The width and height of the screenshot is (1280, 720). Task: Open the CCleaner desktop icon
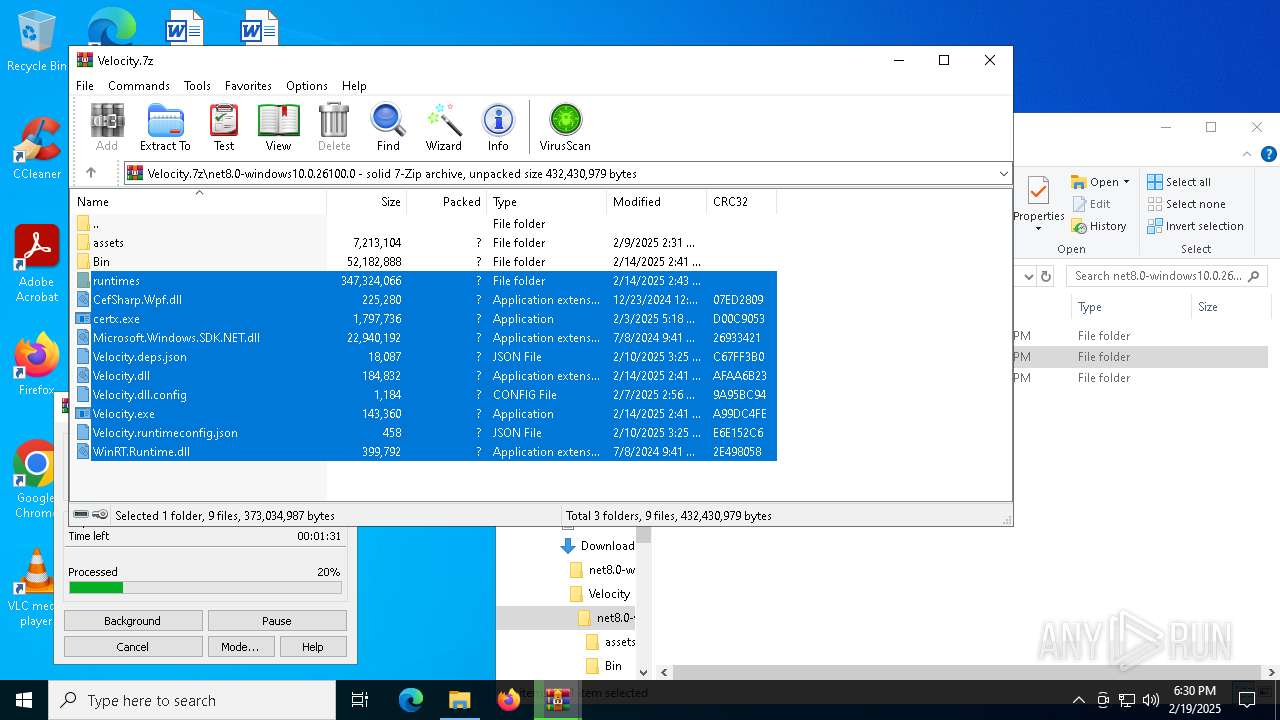tap(36, 148)
